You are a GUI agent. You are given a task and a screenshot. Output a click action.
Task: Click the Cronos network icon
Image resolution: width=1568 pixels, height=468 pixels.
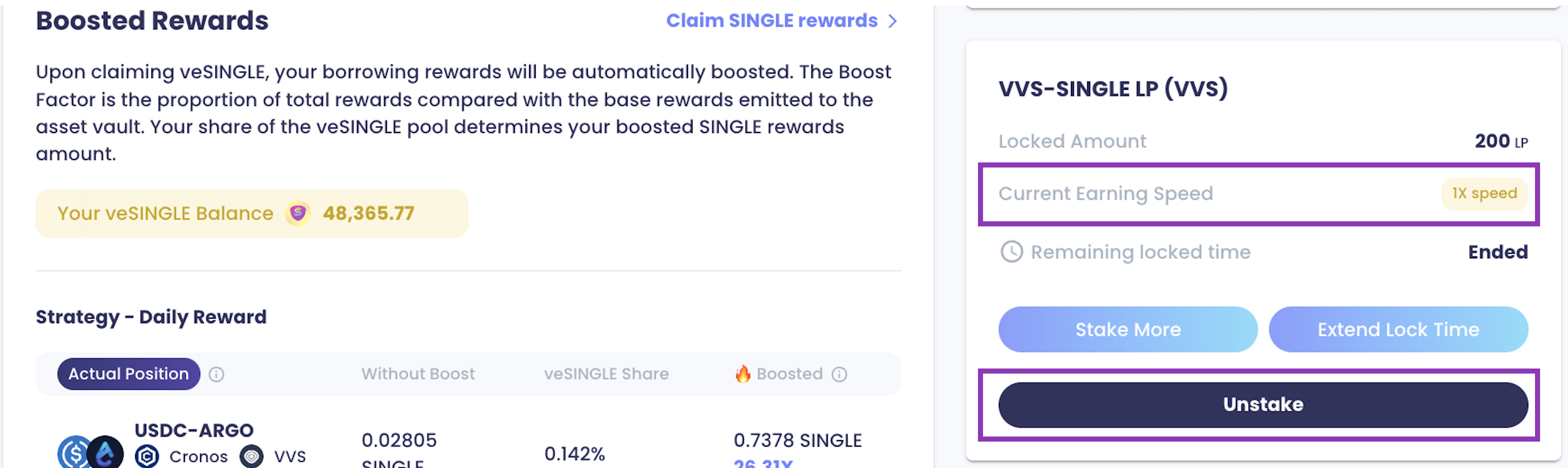pos(147,456)
